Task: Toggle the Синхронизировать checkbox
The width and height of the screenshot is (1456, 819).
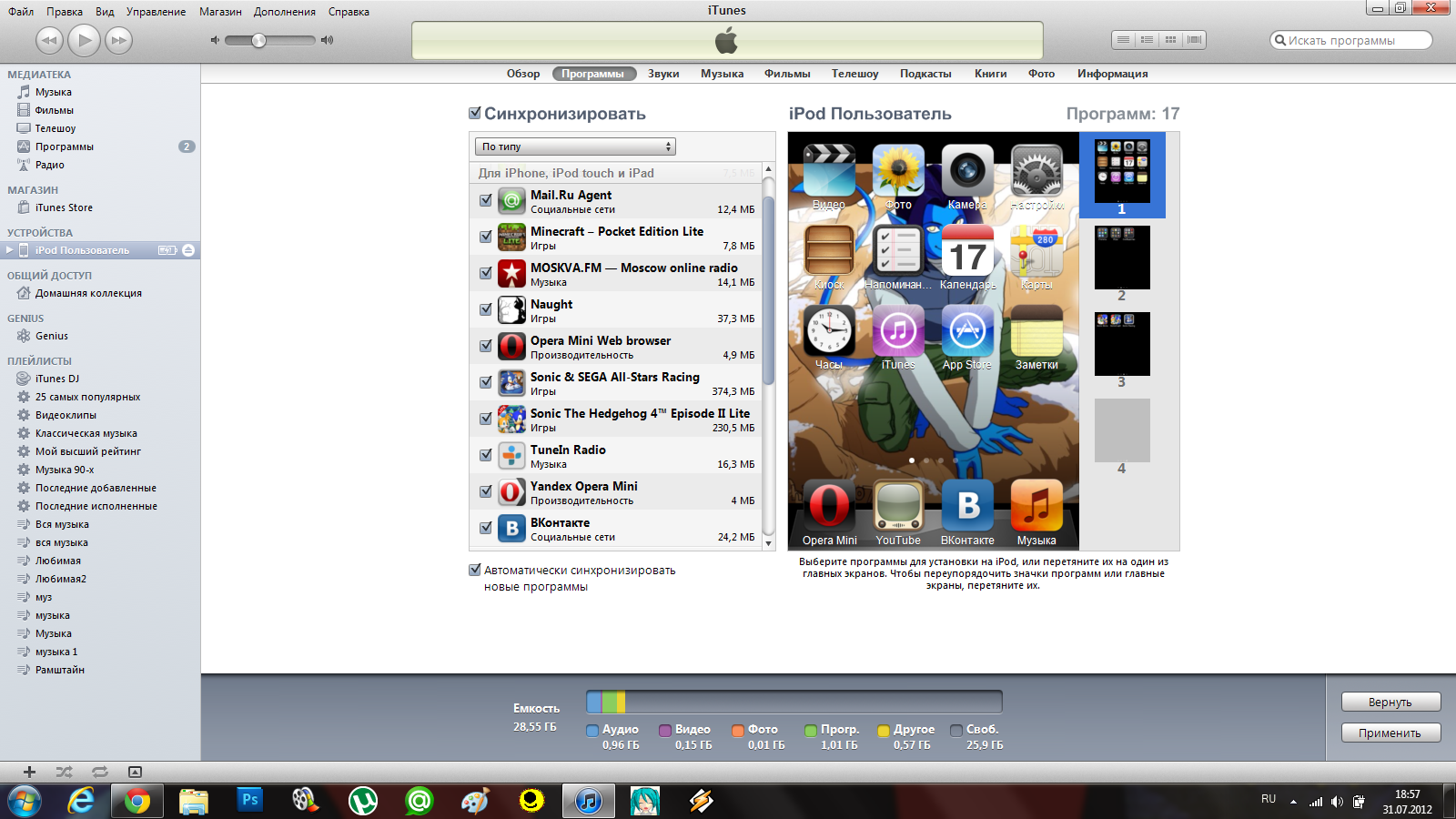Action: tap(474, 113)
